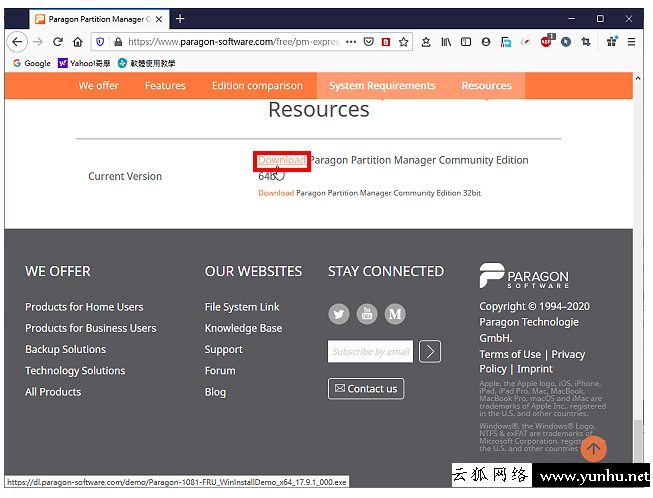Open Blog link in footer
653x498 pixels.
215,392
